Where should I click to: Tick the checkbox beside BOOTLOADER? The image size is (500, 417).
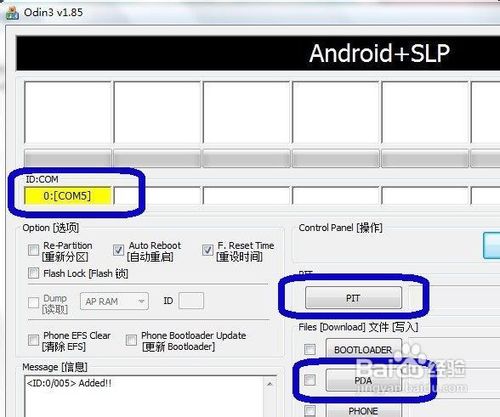point(310,349)
